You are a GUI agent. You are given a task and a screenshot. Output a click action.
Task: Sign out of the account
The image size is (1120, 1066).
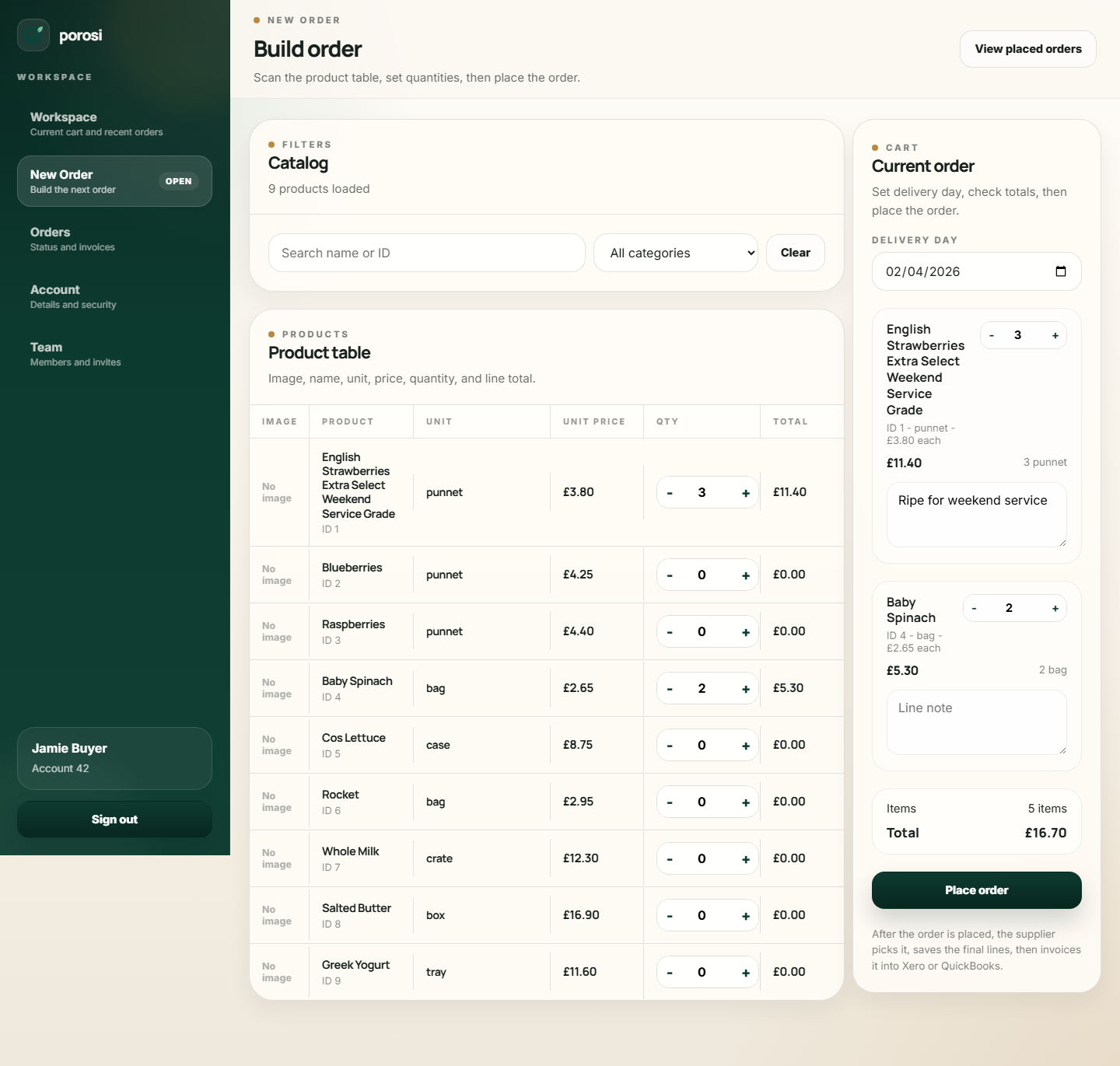[114, 820]
